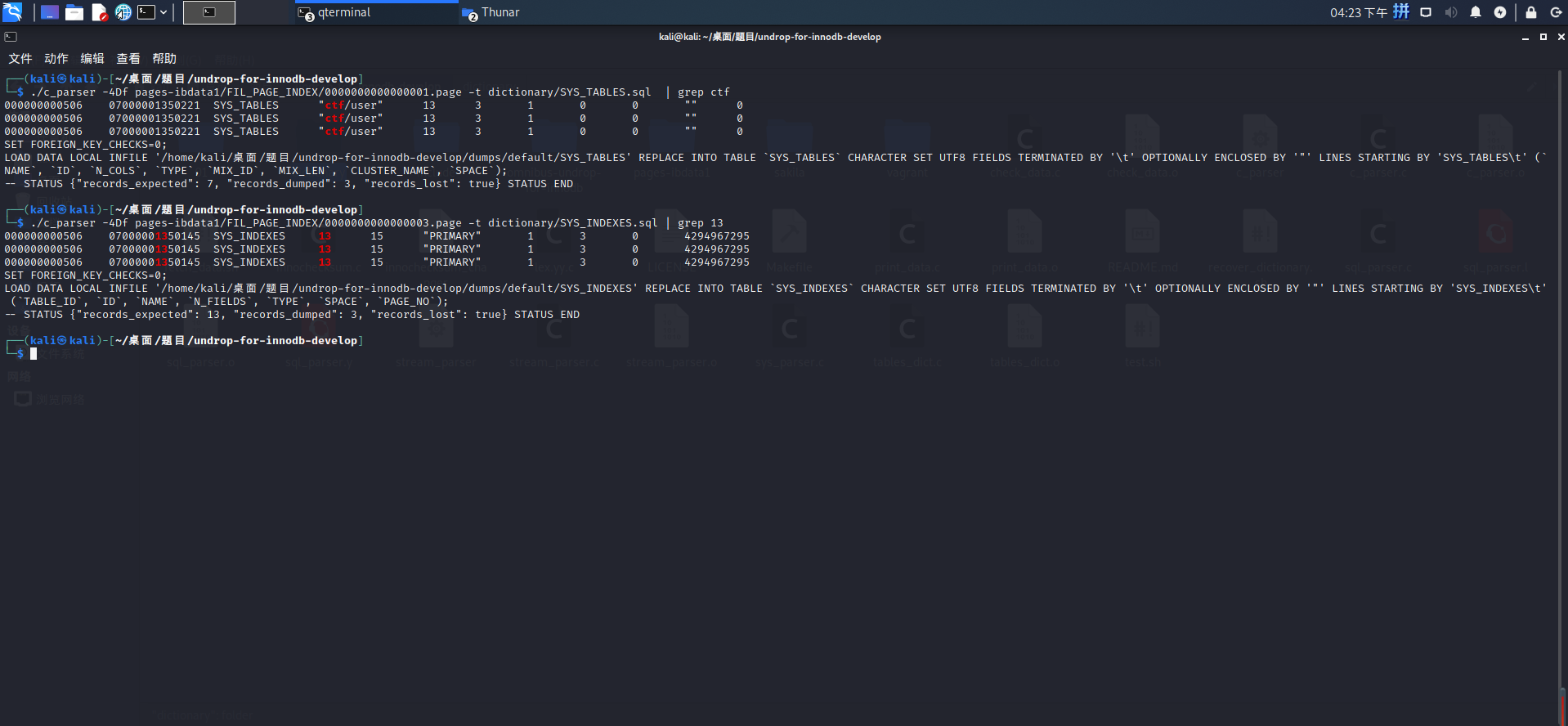This screenshot has height=726, width=1568.
Task: Lock the screen with the padlock icon
Action: (x=1531, y=12)
